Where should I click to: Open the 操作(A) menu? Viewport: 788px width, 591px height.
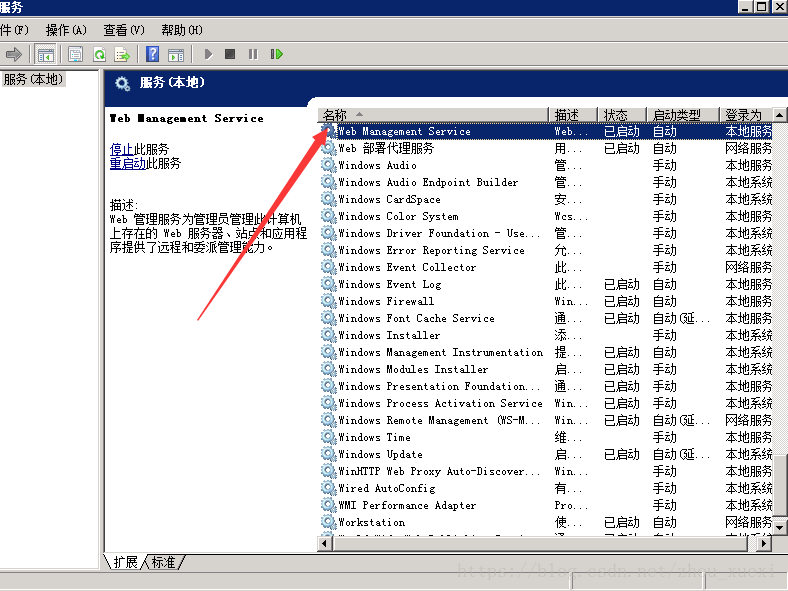[x=66, y=30]
